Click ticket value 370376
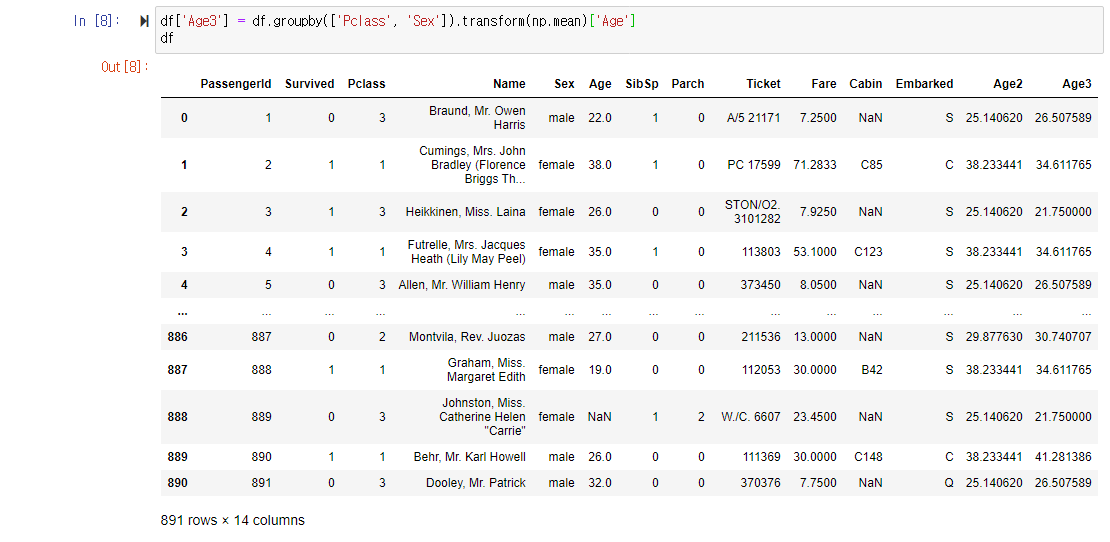This screenshot has width=1110, height=542. (x=761, y=483)
